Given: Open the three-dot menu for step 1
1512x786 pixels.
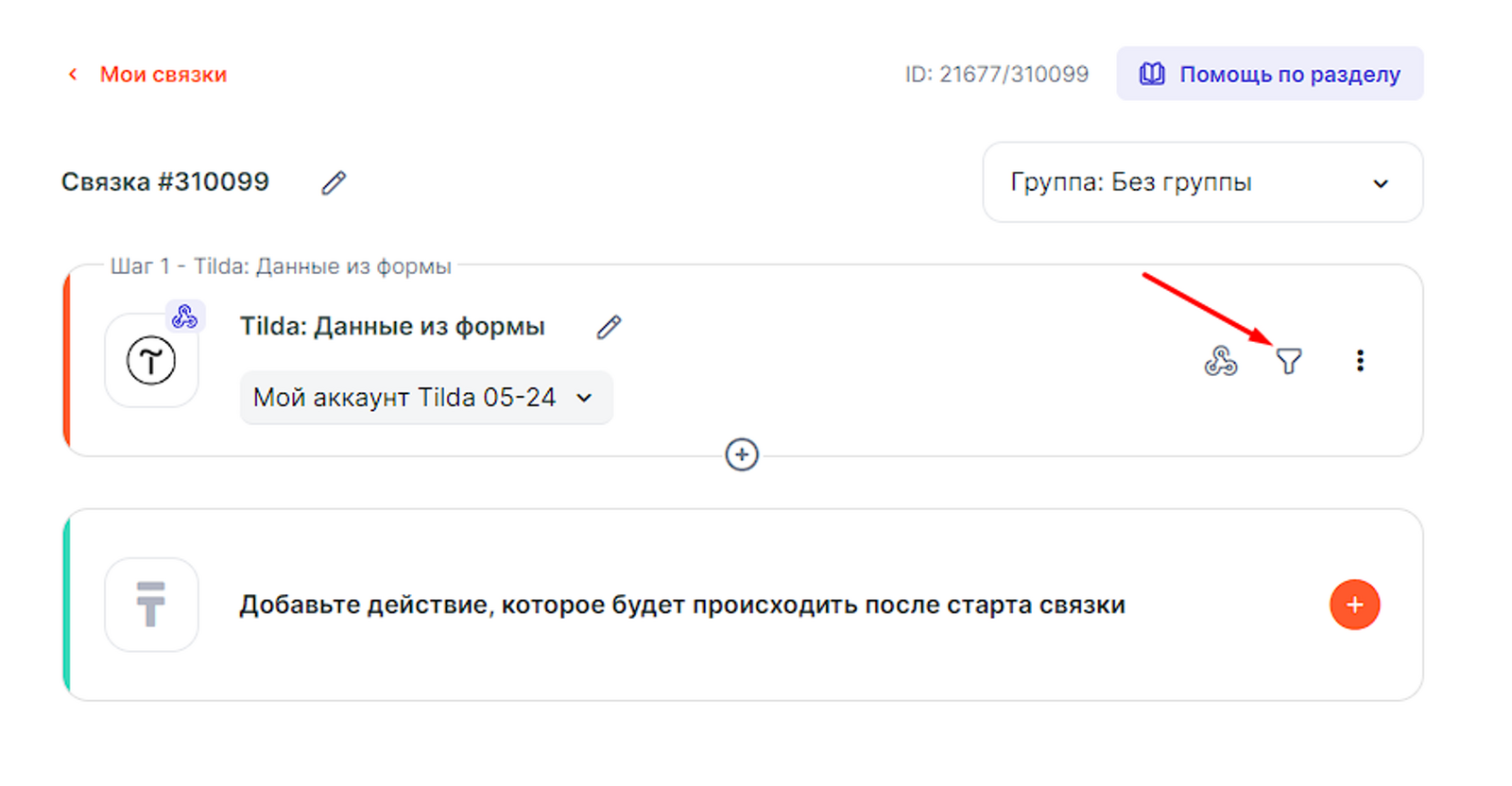Looking at the screenshot, I should (x=1360, y=361).
